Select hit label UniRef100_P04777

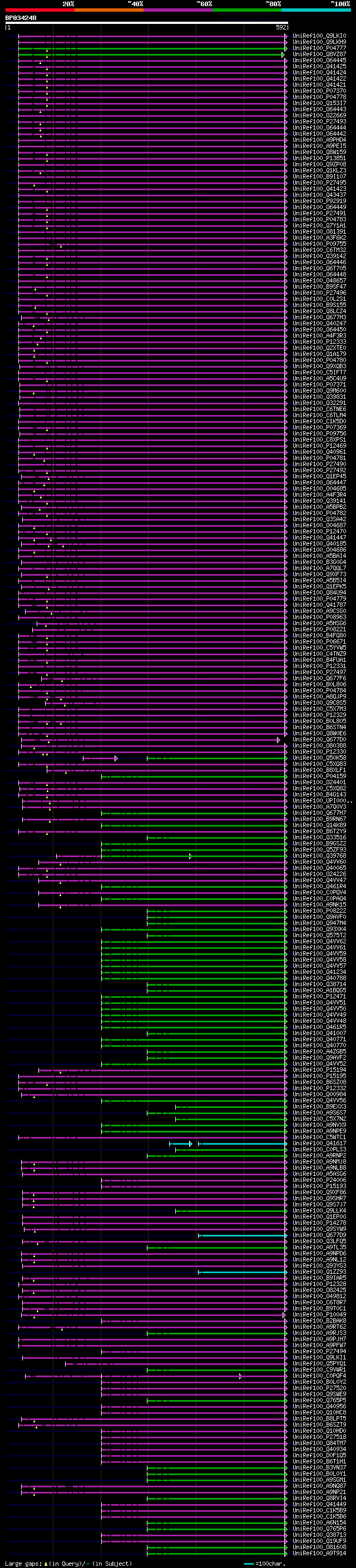[319, 48]
